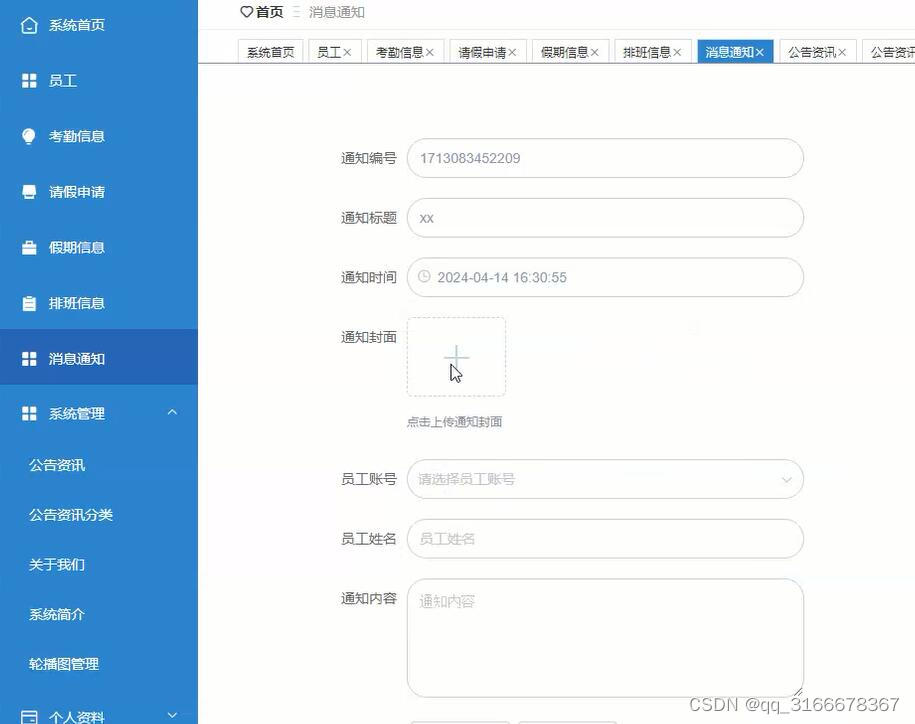Close the active 消息通知 tab

coord(759,53)
